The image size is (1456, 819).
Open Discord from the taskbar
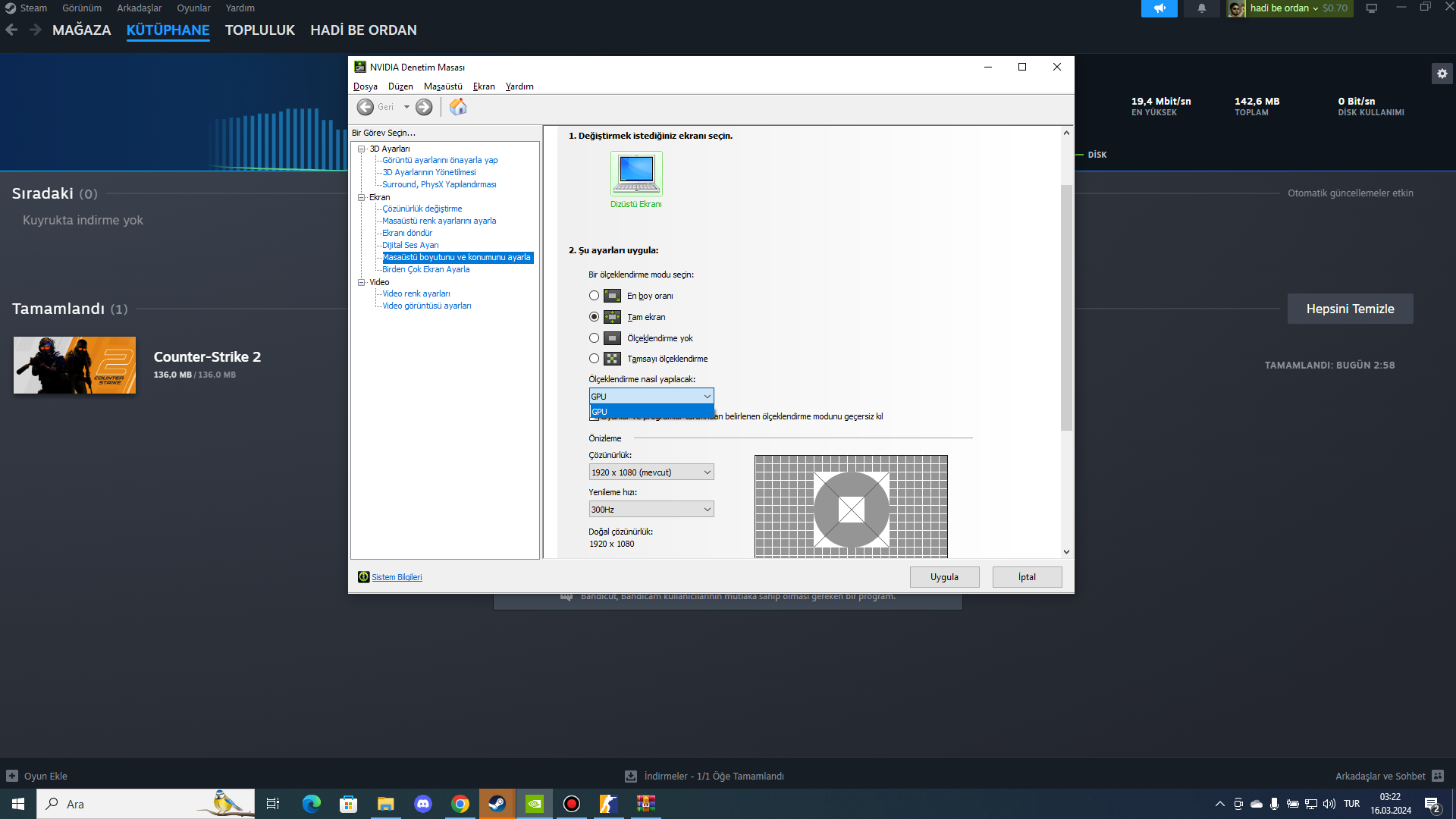[x=423, y=804]
